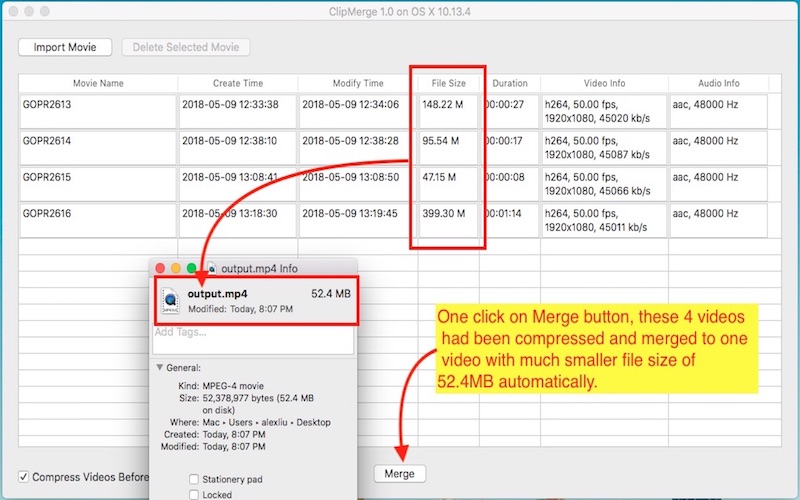
Task: Click 52.4 MB size in Info header
Action: [331, 294]
